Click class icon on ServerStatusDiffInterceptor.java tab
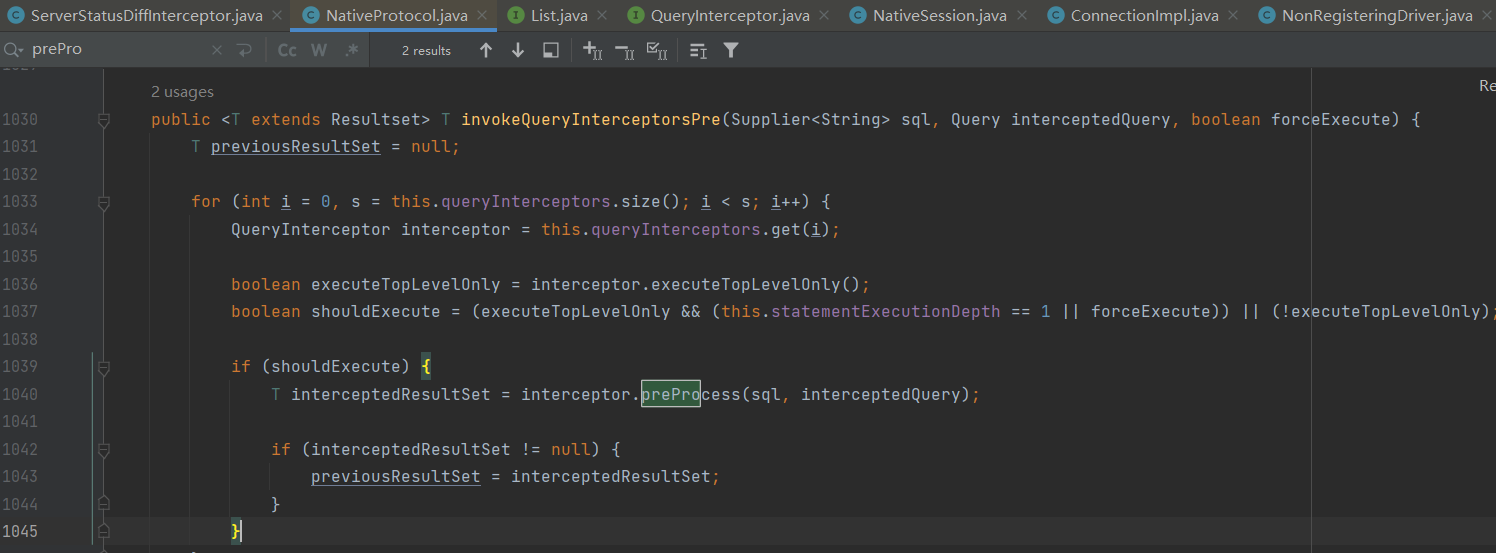This screenshot has width=1496, height=553. coord(15,16)
